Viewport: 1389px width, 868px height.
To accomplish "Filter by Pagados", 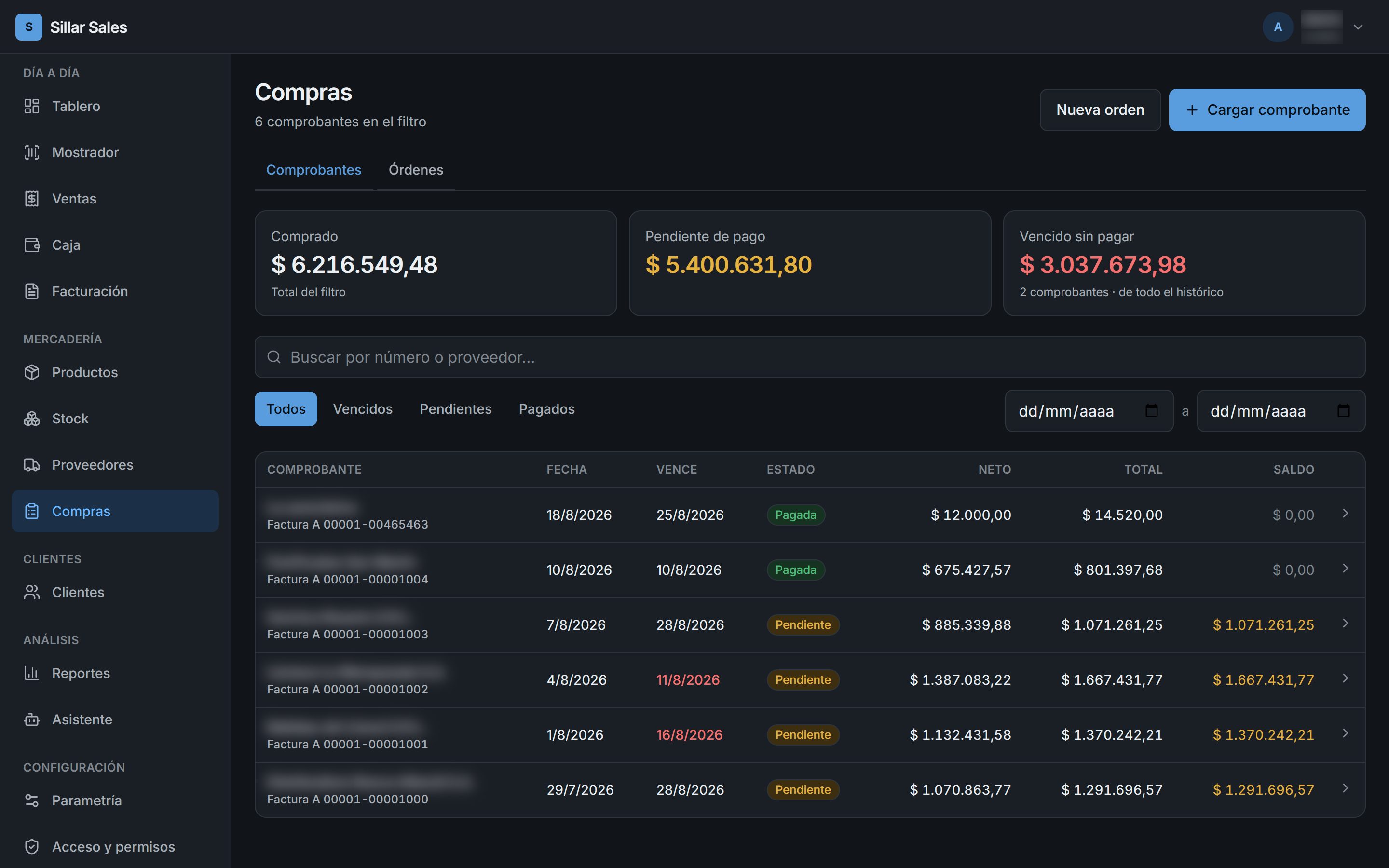I will point(546,409).
